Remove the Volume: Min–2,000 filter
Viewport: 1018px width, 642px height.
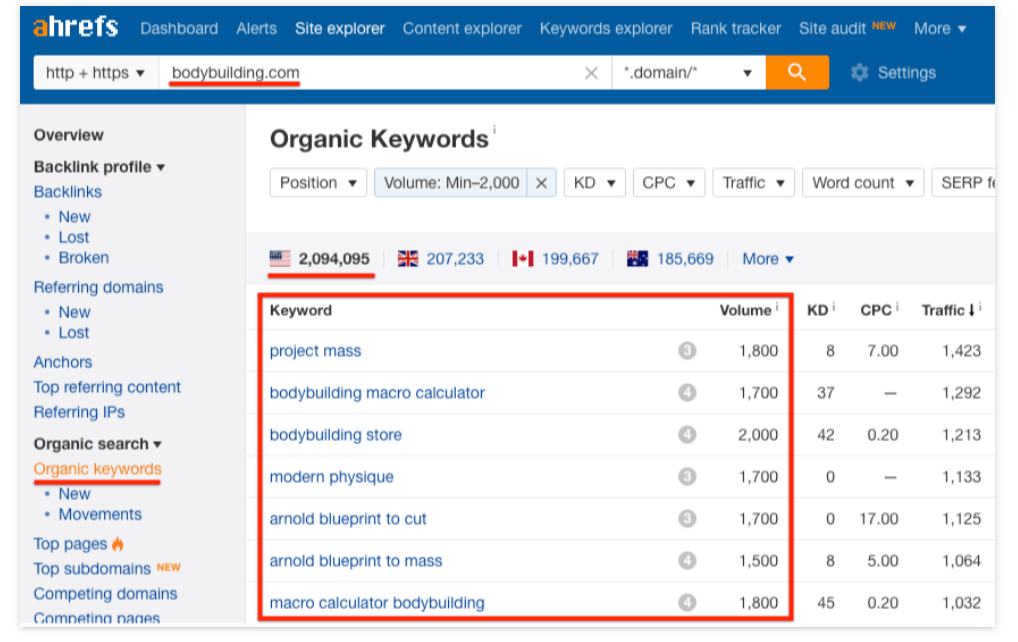(541, 183)
